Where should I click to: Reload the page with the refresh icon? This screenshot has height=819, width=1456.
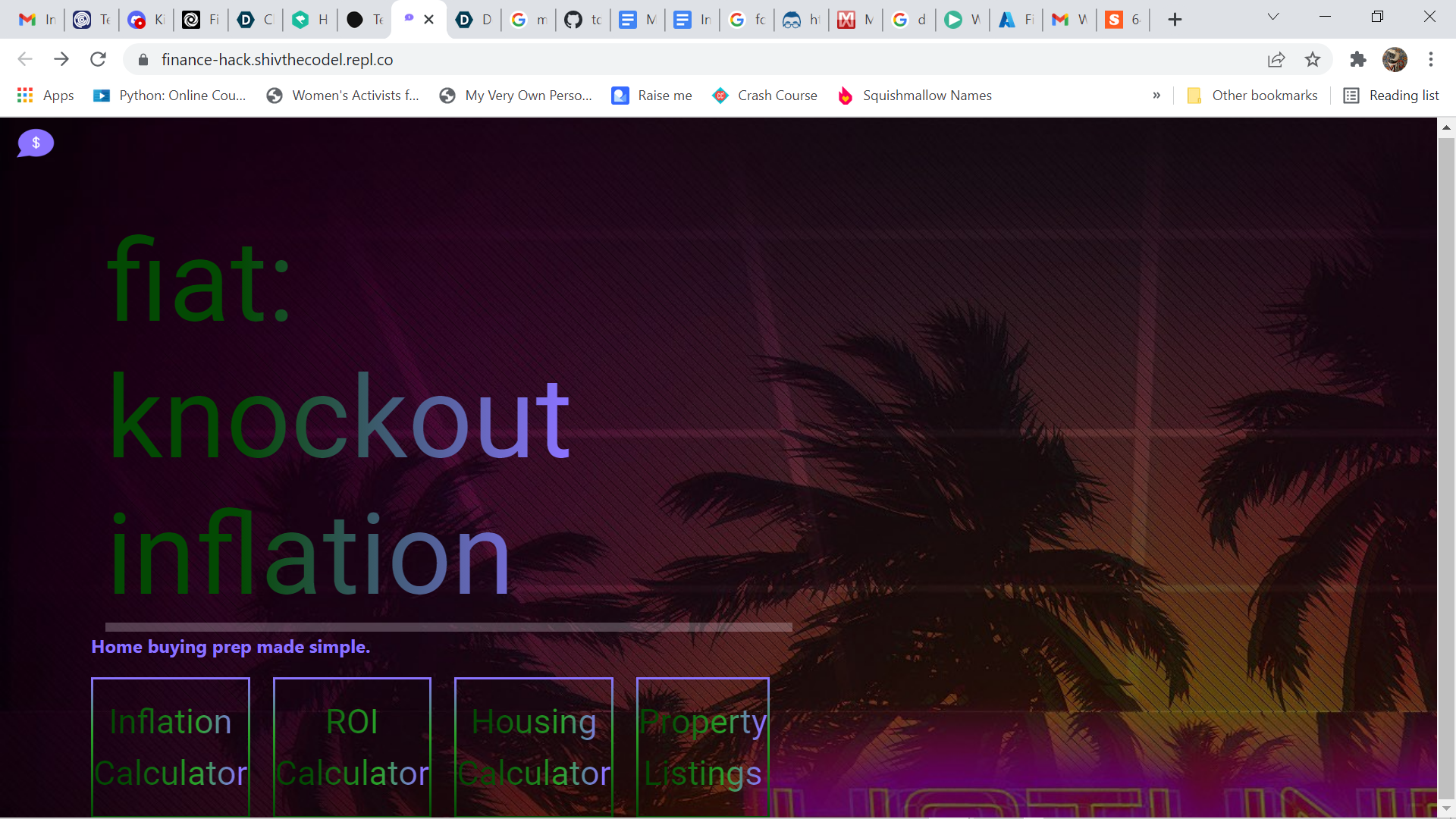point(98,59)
